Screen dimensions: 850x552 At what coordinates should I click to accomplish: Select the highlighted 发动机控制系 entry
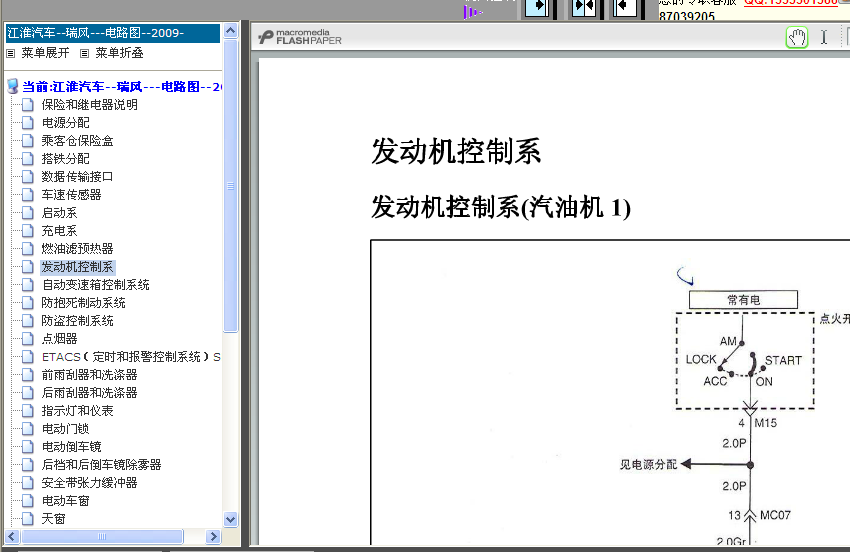pyautogui.click(x=78, y=267)
